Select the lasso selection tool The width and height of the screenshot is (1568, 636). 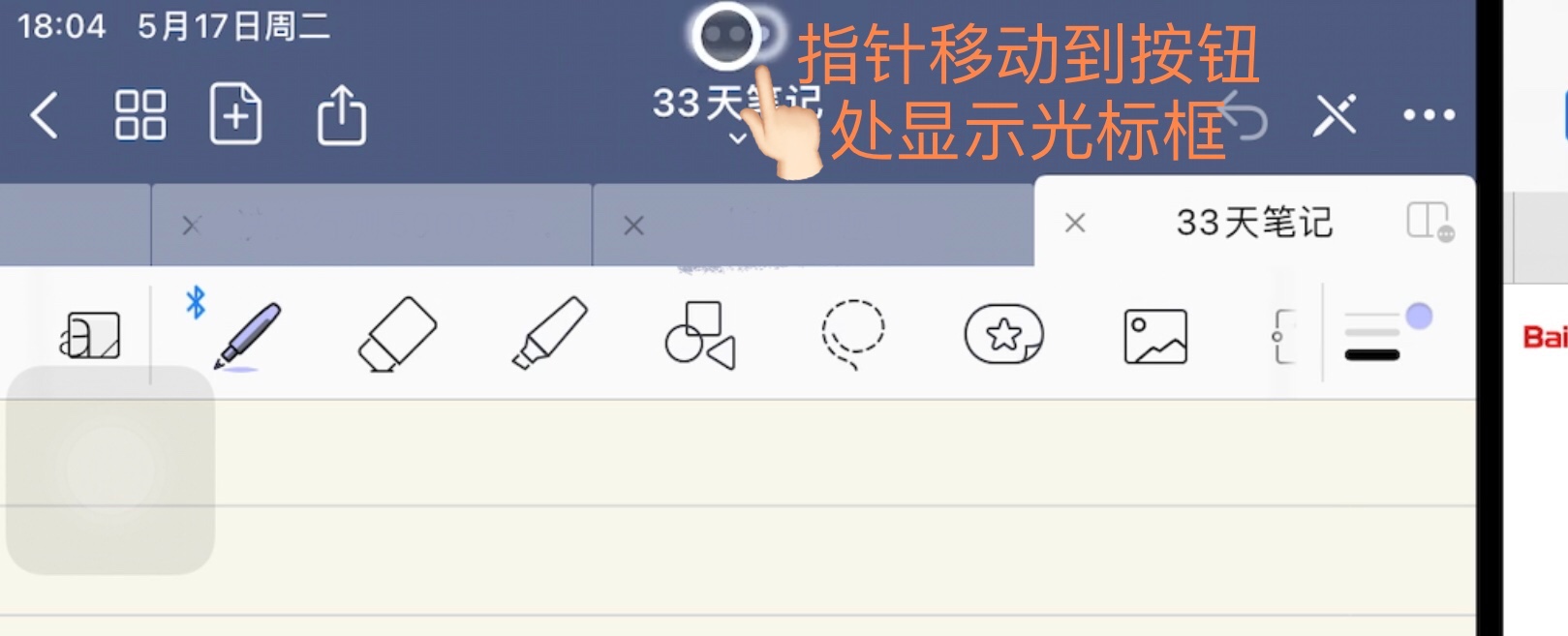[852, 335]
